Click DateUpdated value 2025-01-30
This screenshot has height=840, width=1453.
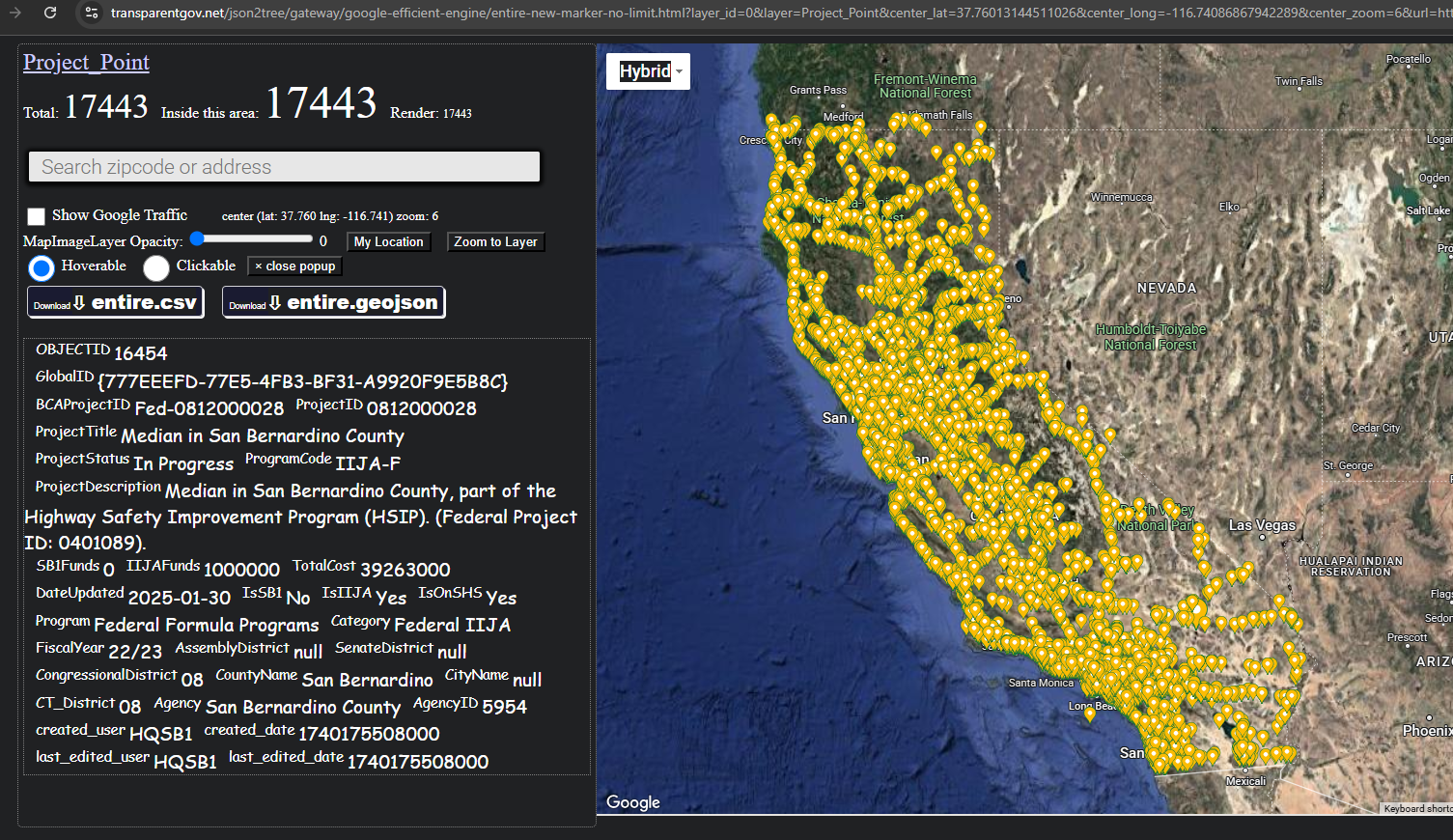[x=180, y=598]
